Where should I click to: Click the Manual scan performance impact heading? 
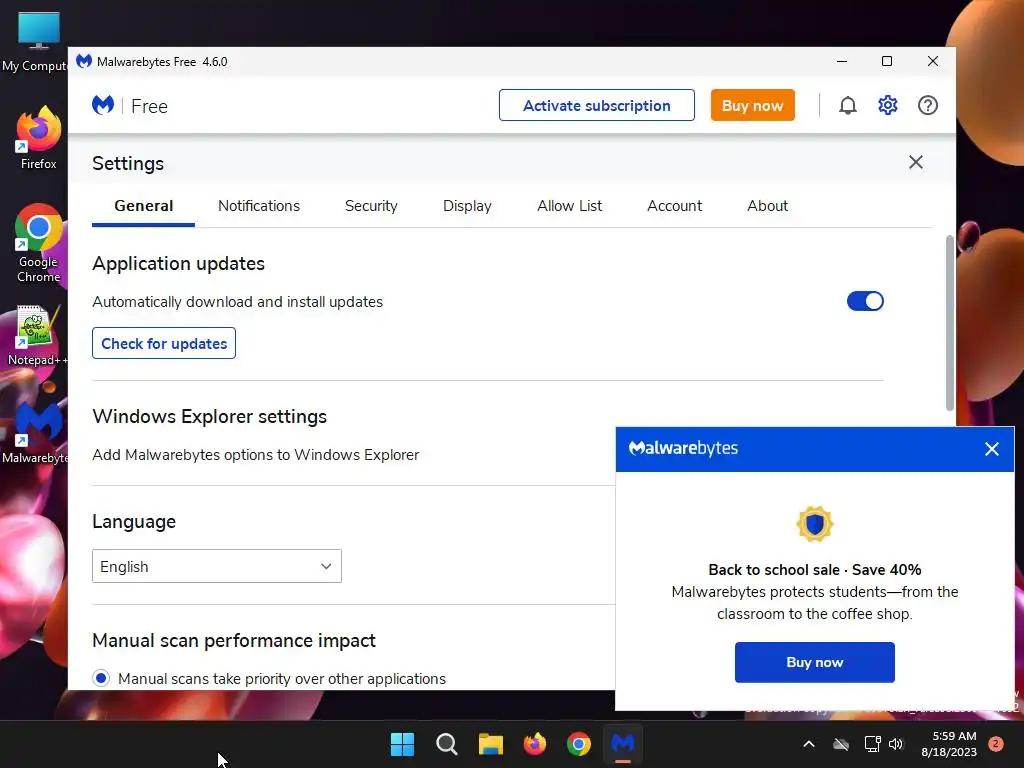[x=234, y=641]
